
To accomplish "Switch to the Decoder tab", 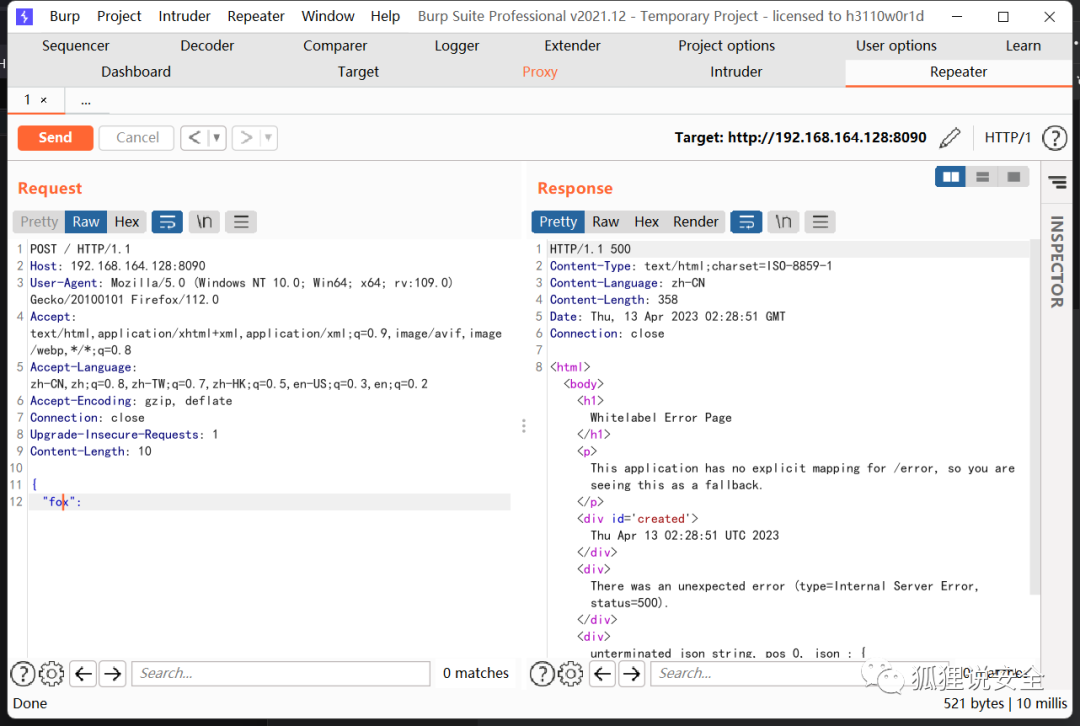I will coord(207,45).
